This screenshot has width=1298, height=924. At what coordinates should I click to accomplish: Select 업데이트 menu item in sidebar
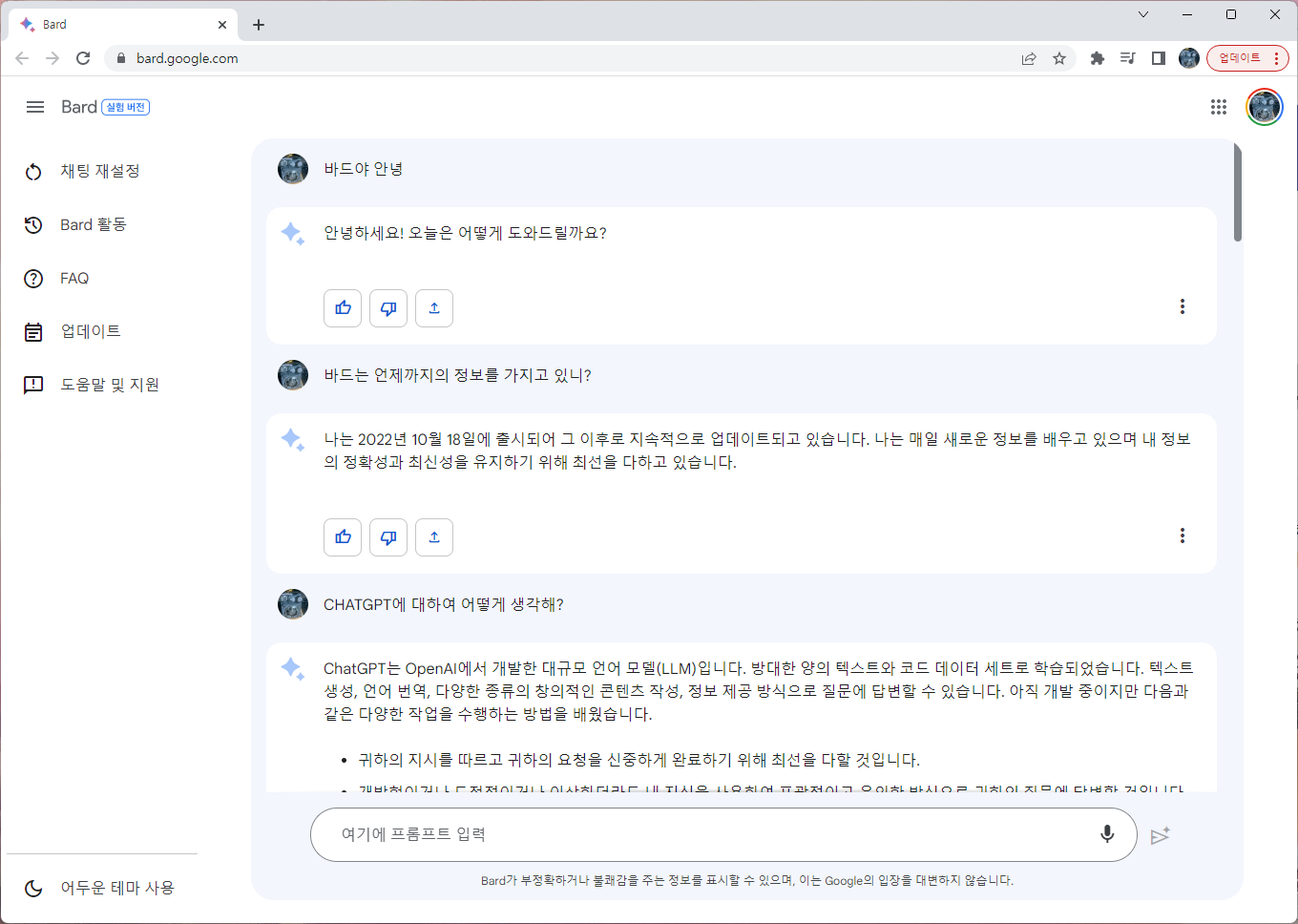click(91, 331)
